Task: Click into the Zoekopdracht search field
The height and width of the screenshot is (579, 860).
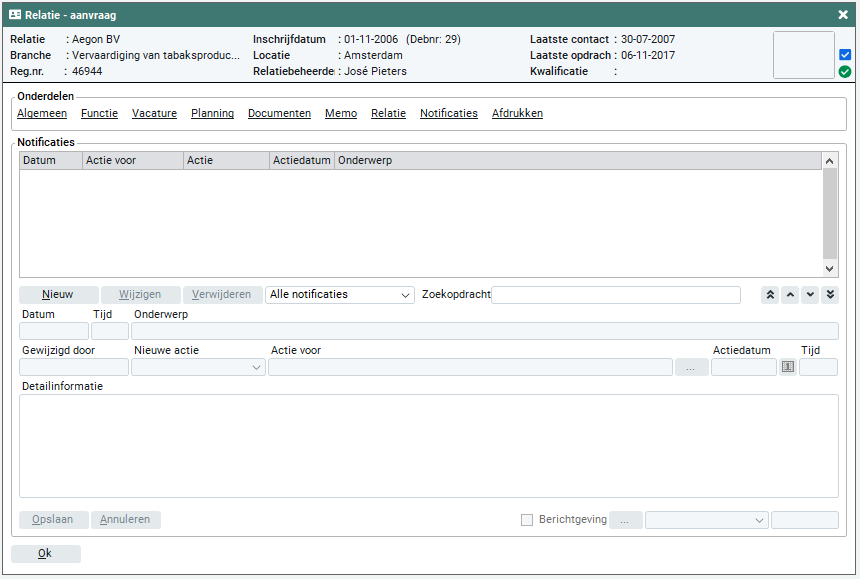Action: pos(616,295)
